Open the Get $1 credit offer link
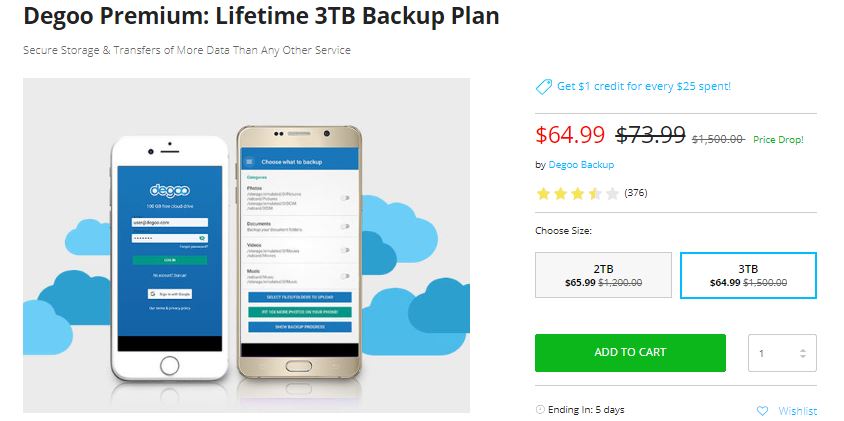 pyautogui.click(x=643, y=87)
